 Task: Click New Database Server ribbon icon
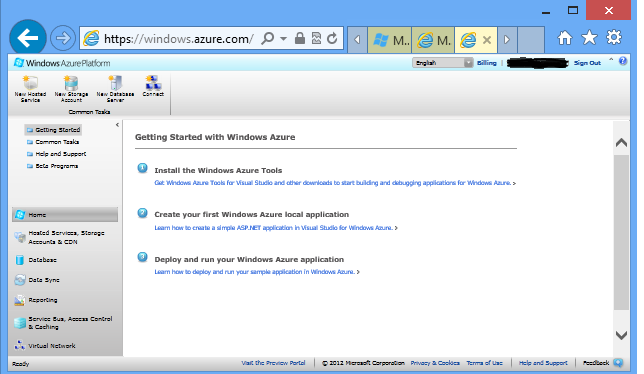(x=115, y=89)
